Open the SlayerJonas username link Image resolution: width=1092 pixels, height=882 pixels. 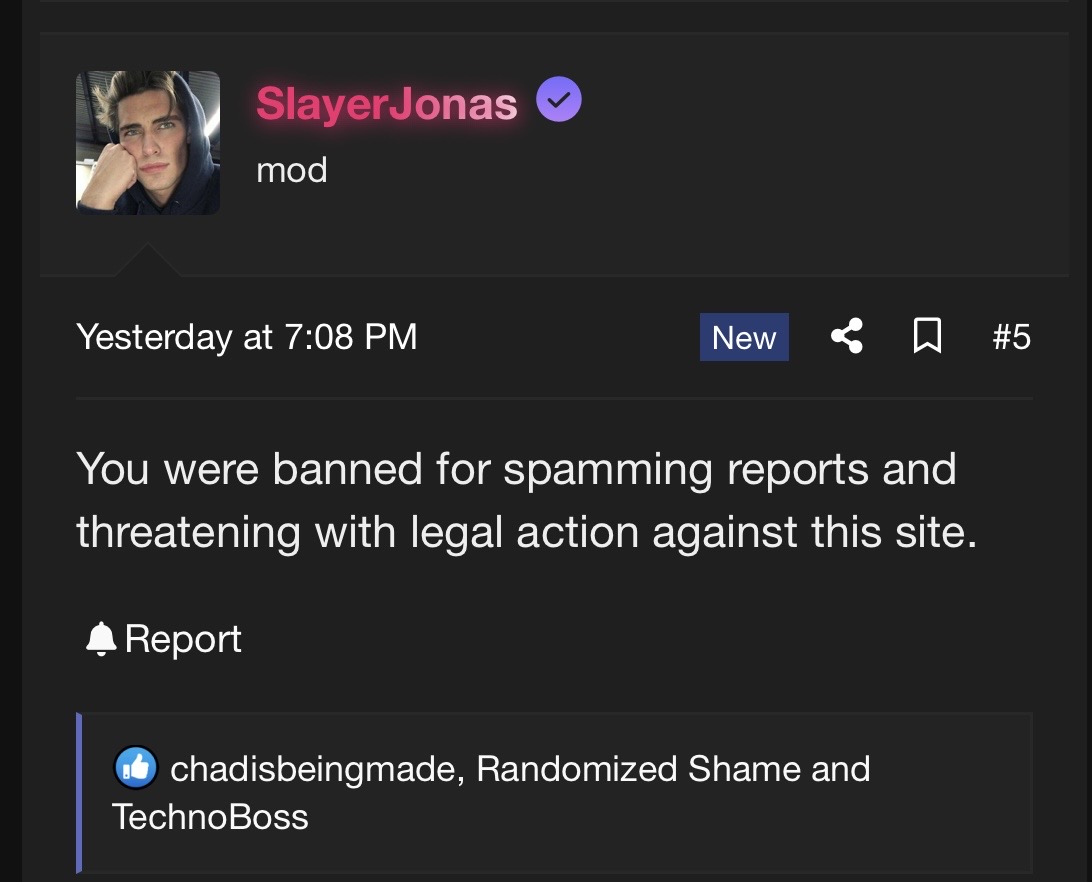tap(386, 103)
